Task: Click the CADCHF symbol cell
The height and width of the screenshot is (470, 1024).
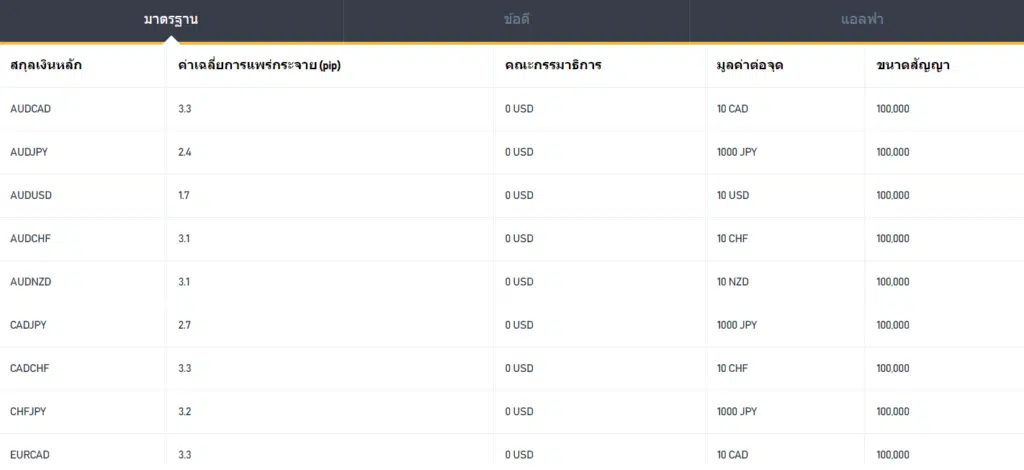Action: point(29,368)
